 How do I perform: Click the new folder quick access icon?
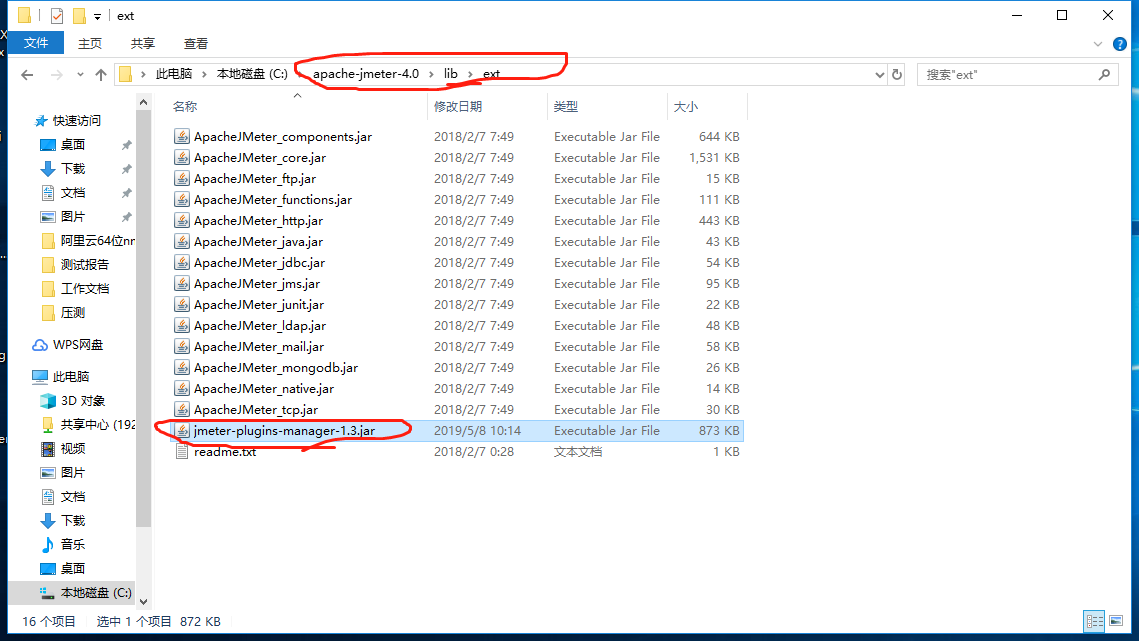78,15
